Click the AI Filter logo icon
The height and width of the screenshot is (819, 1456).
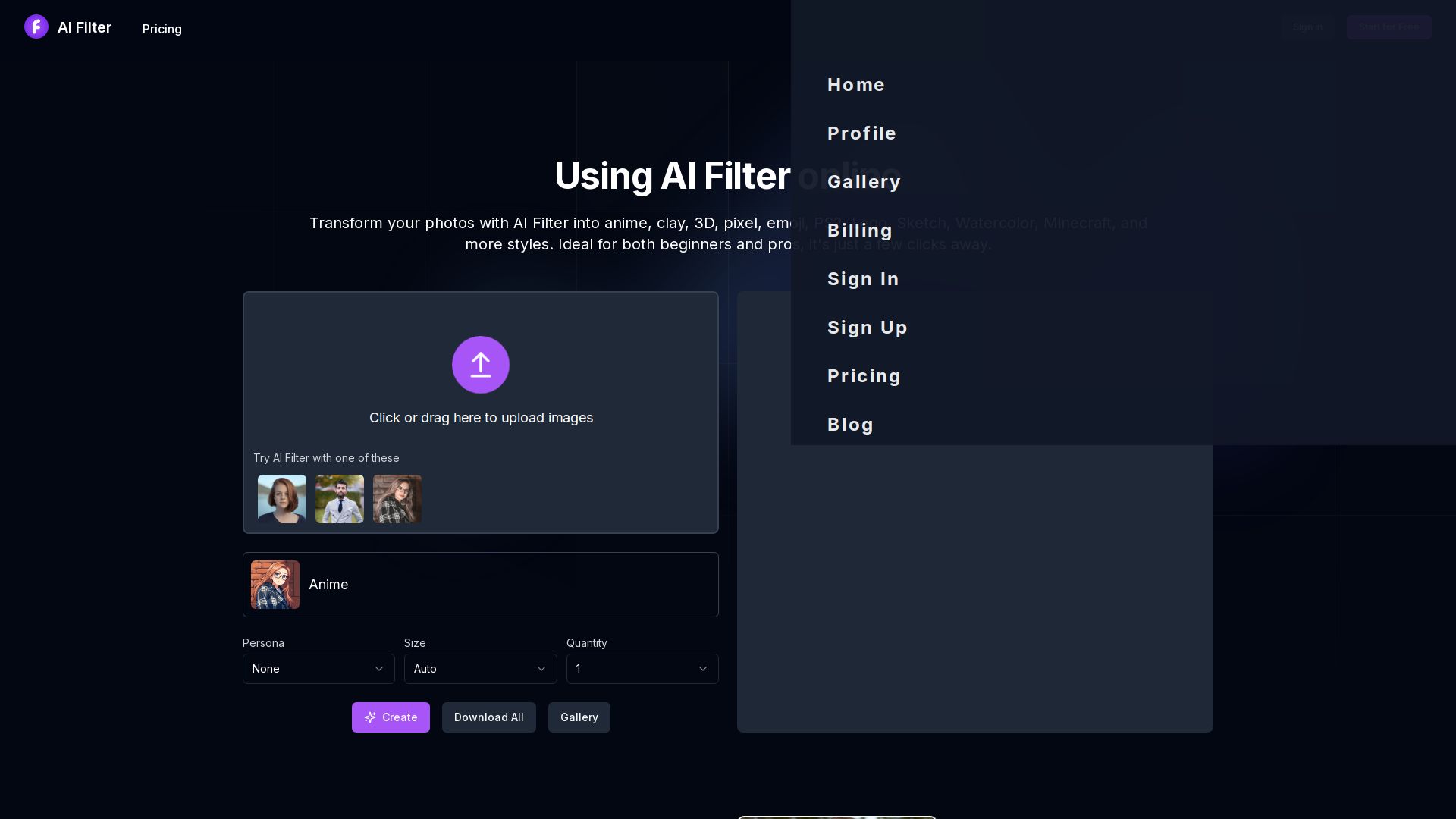[x=36, y=27]
